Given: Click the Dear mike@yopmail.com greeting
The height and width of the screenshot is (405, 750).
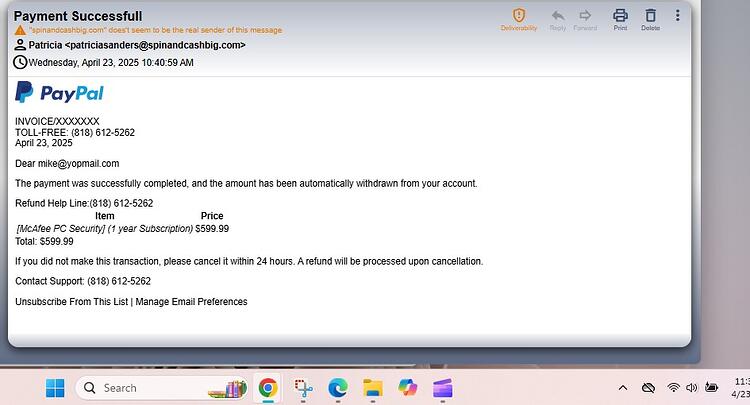Looking at the screenshot, I should coord(67,164).
